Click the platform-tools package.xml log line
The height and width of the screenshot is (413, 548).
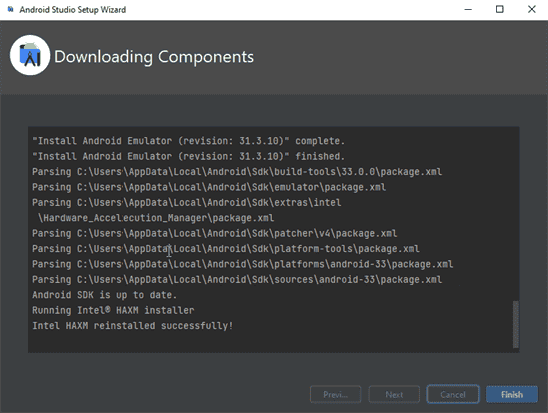[x=226, y=249]
